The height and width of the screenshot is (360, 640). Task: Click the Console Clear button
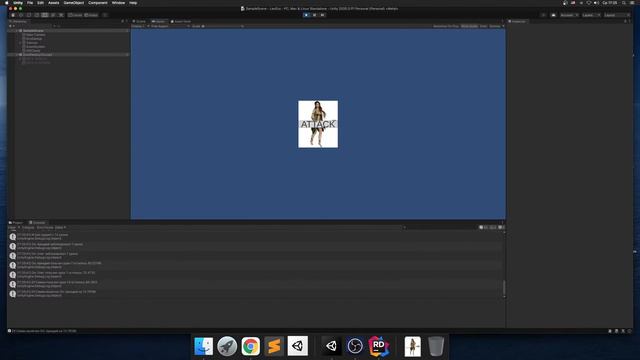tap(12, 227)
